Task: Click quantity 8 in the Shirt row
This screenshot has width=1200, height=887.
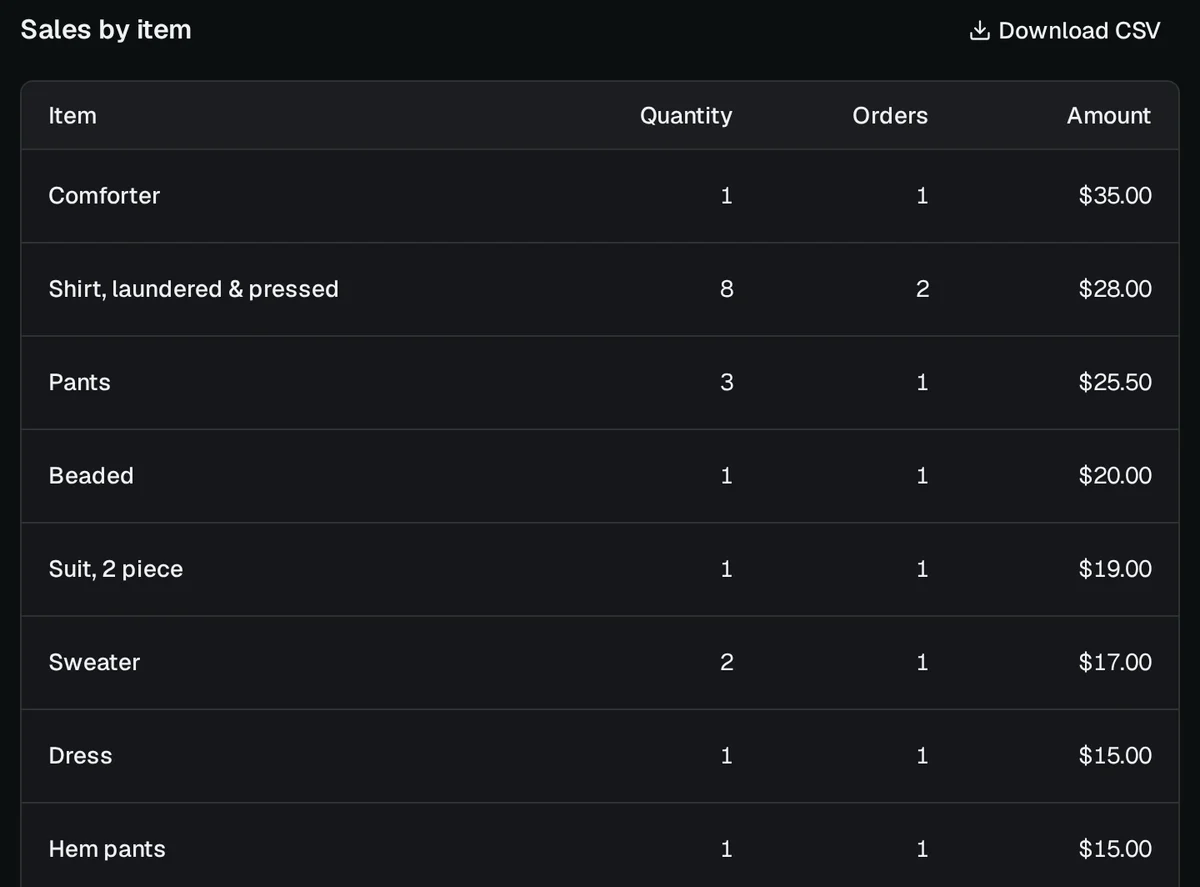Action: 726,289
